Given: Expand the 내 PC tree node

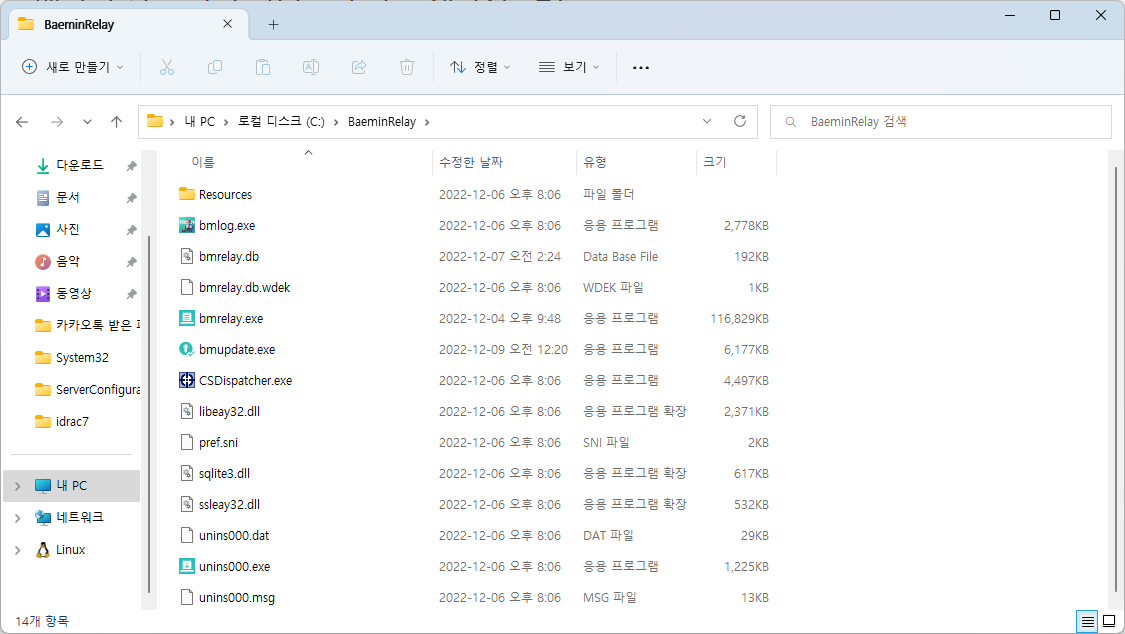Looking at the screenshot, I should [17, 486].
